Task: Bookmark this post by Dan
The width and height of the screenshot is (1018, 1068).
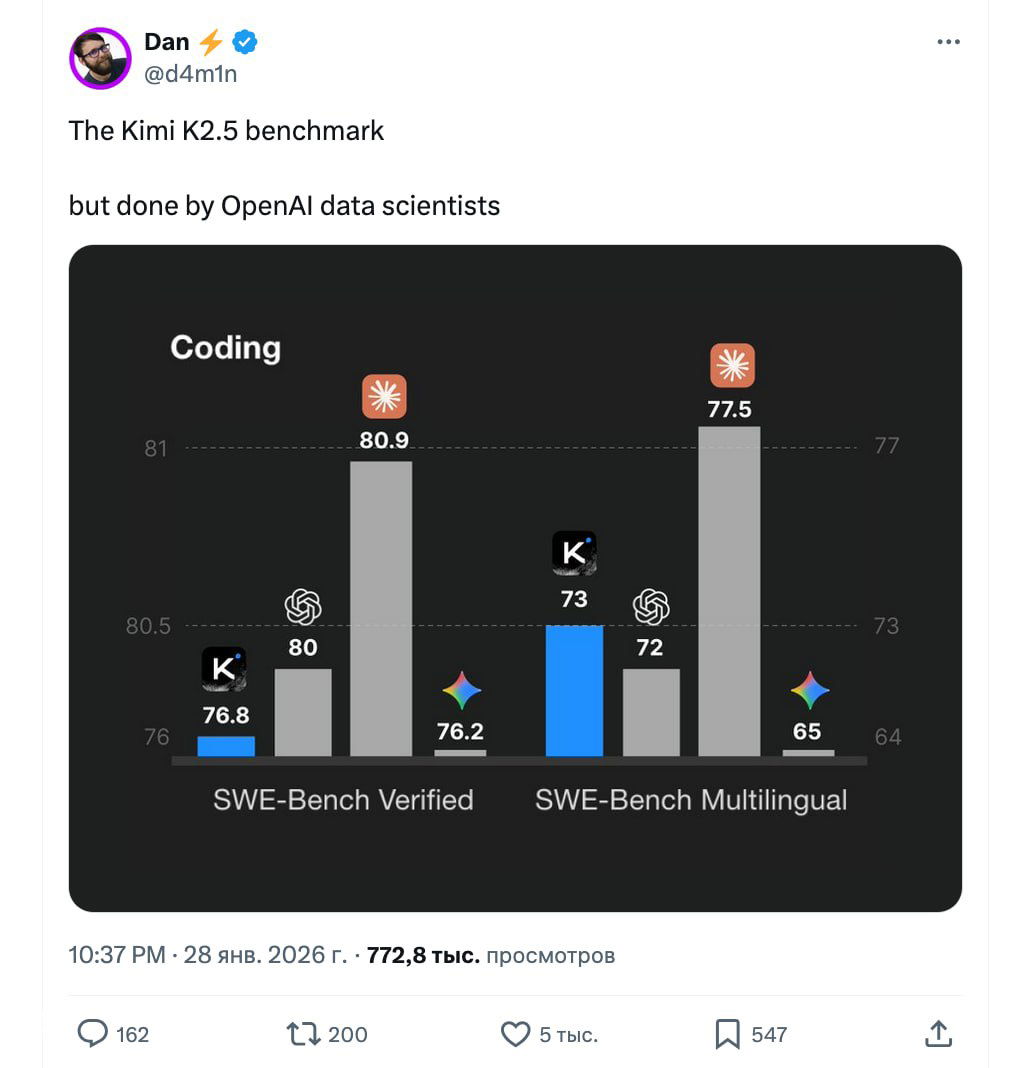Action: pos(728,1033)
